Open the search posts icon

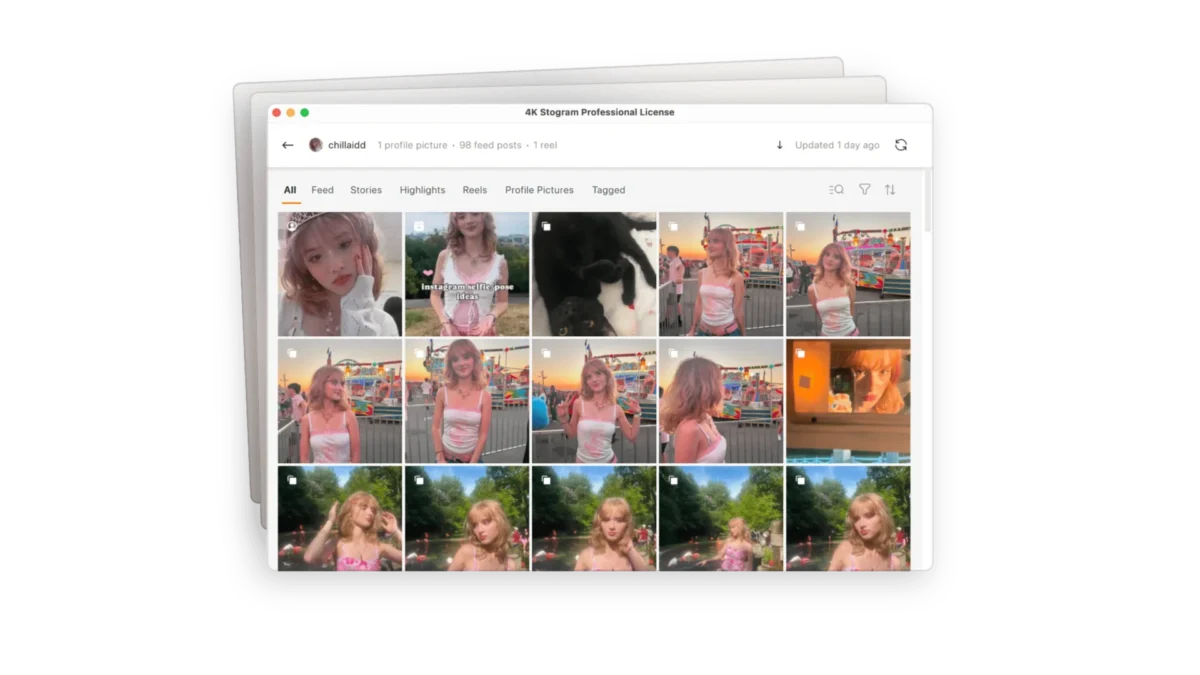(x=836, y=190)
